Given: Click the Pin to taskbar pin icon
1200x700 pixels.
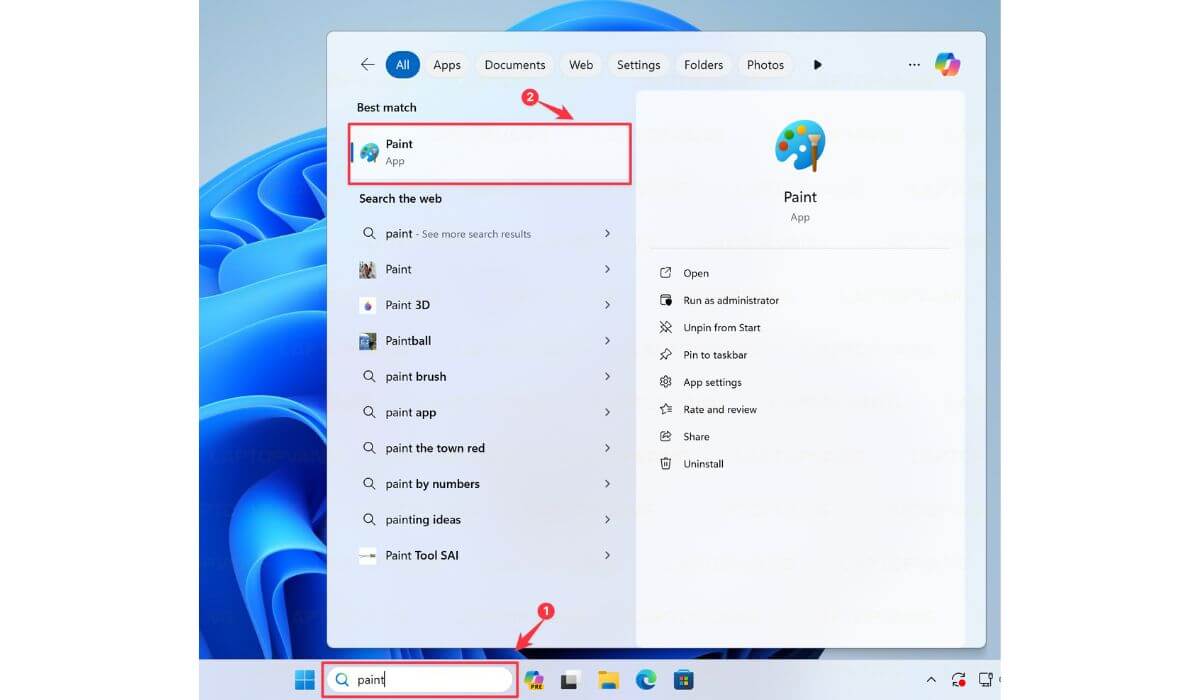Looking at the screenshot, I should point(666,355).
